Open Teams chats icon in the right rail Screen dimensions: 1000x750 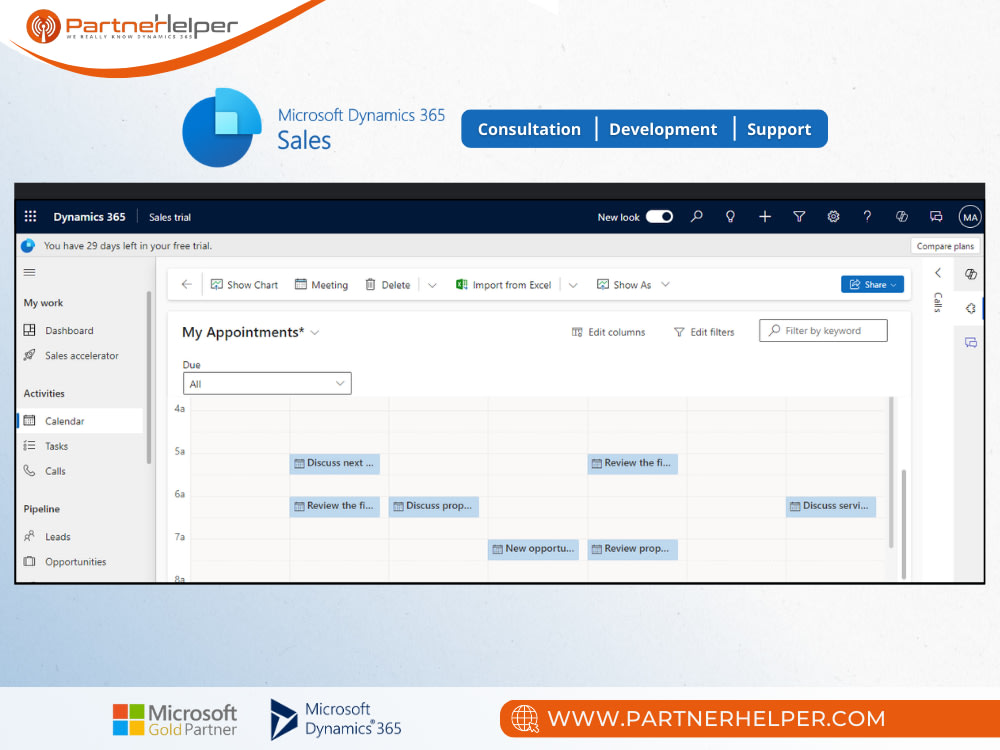pos(971,343)
